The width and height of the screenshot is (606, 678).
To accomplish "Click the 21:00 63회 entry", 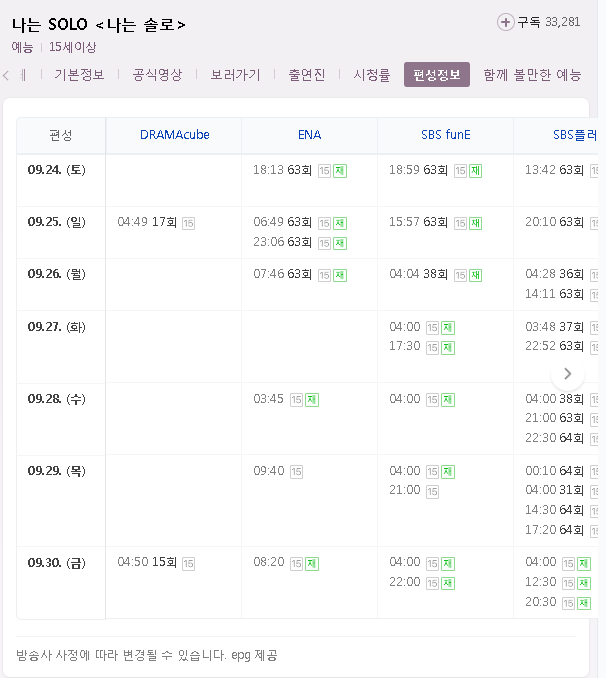I will tap(555, 418).
